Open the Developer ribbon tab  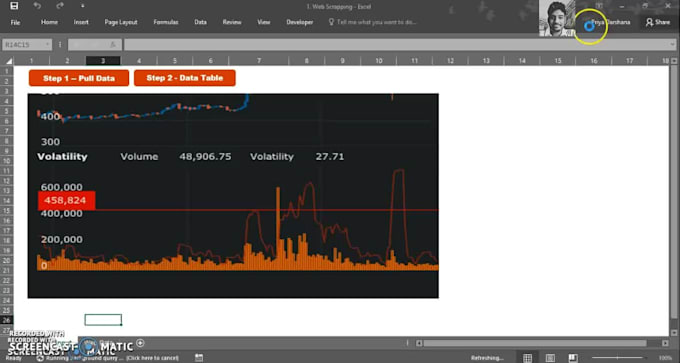tap(300, 22)
